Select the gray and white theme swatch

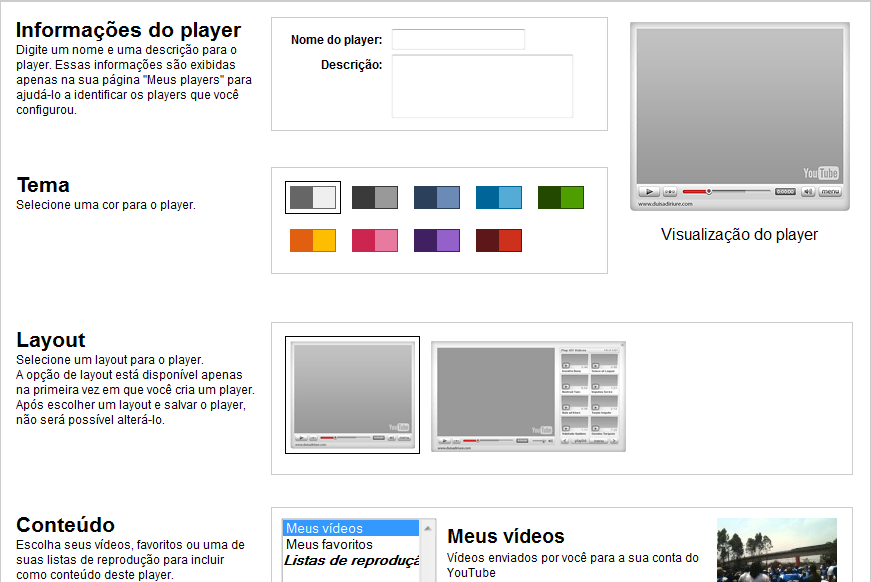point(313,198)
